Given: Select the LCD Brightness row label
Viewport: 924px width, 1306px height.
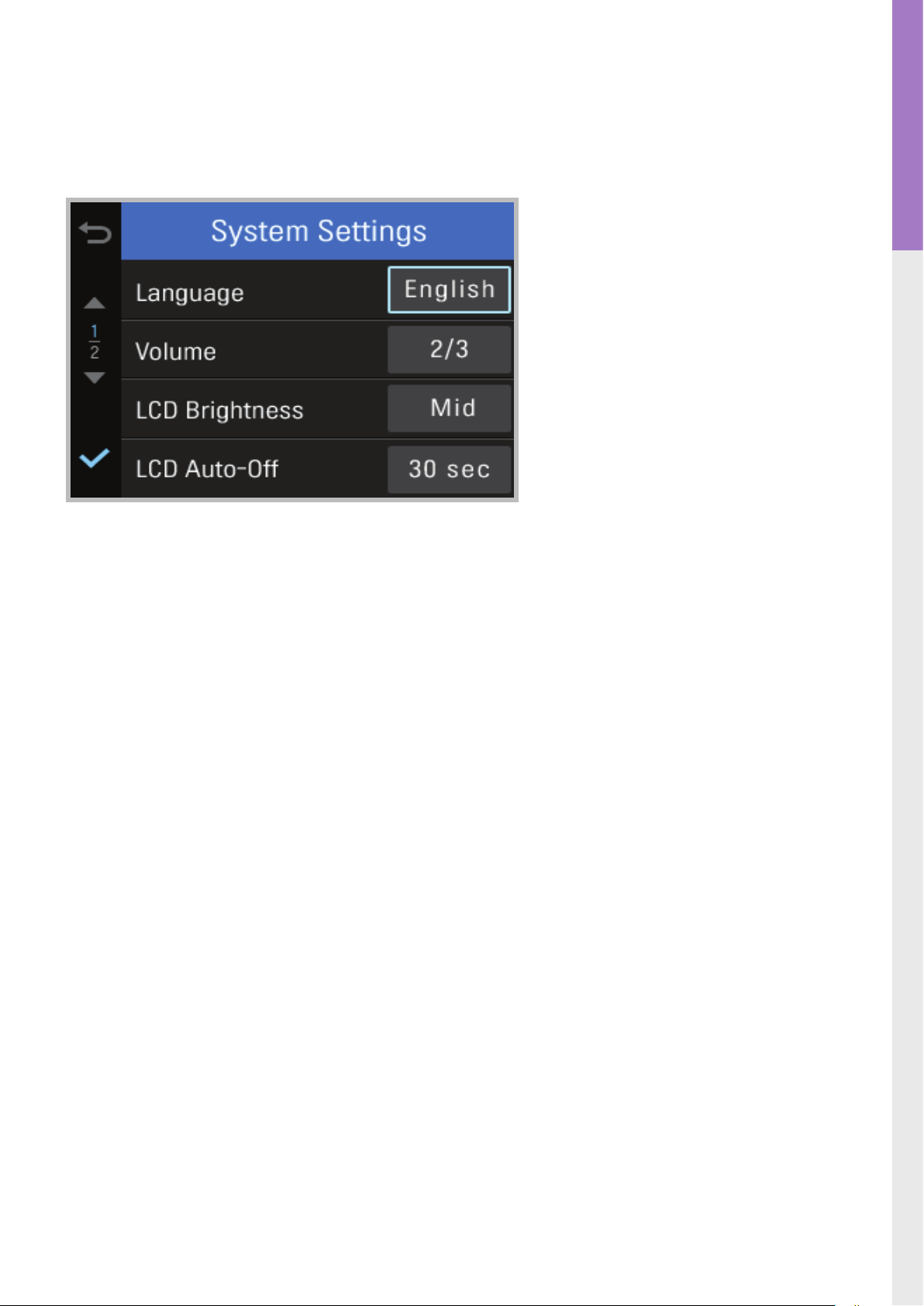Looking at the screenshot, I should click(219, 411).
